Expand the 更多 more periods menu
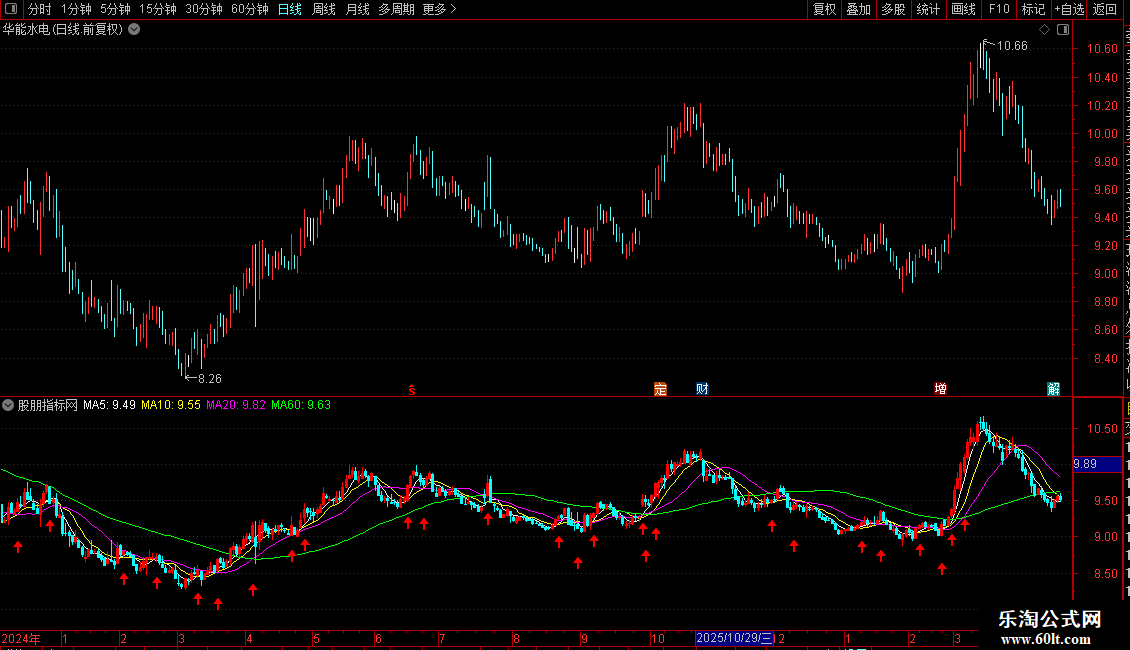Viewport: 1130px width, 650px height. coord(439,9)
